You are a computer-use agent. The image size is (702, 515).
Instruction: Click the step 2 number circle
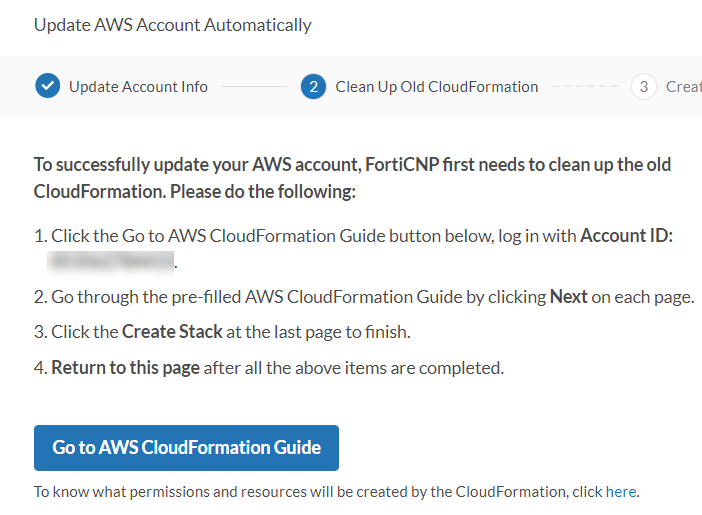click(313, 86)
